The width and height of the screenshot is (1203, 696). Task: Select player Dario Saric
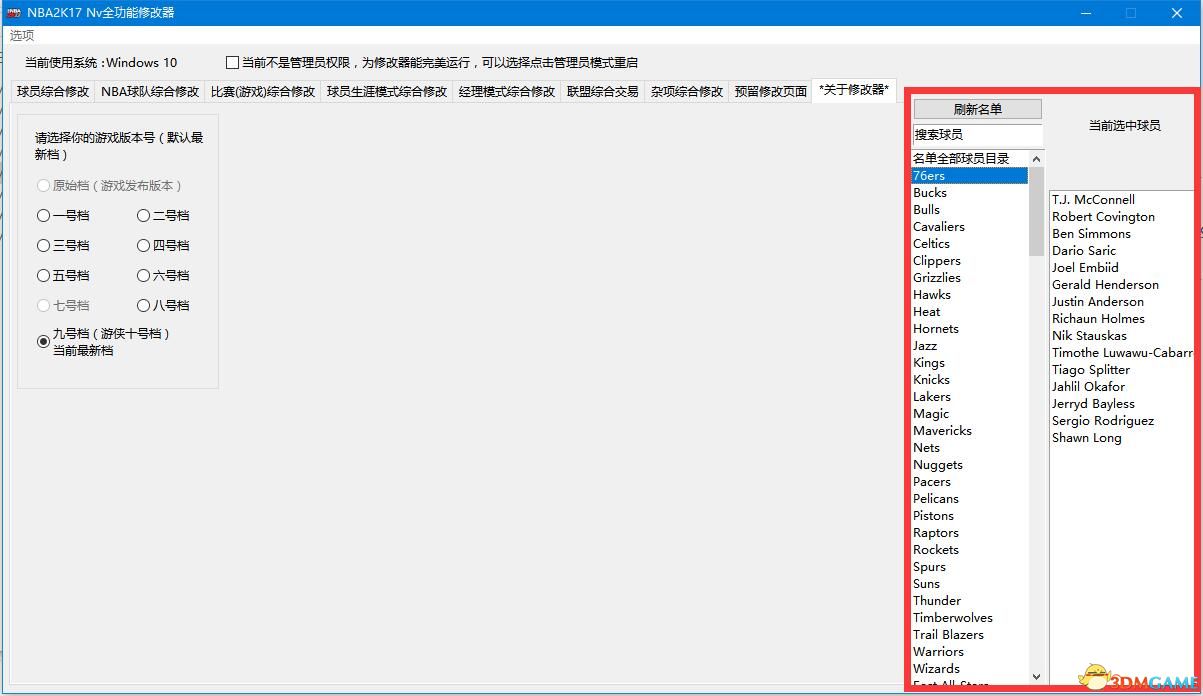tap(1122, 251)
